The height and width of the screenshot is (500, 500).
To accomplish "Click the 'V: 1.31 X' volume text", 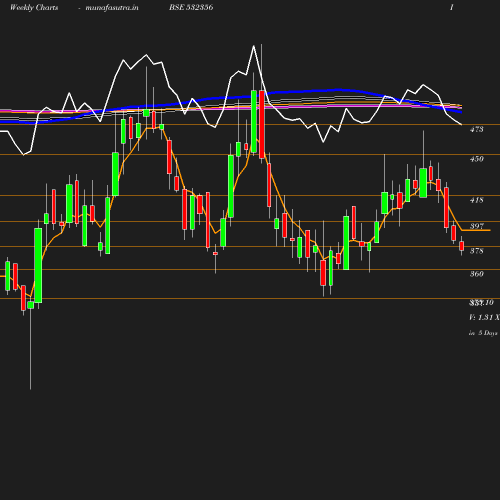I will [484, 317].
